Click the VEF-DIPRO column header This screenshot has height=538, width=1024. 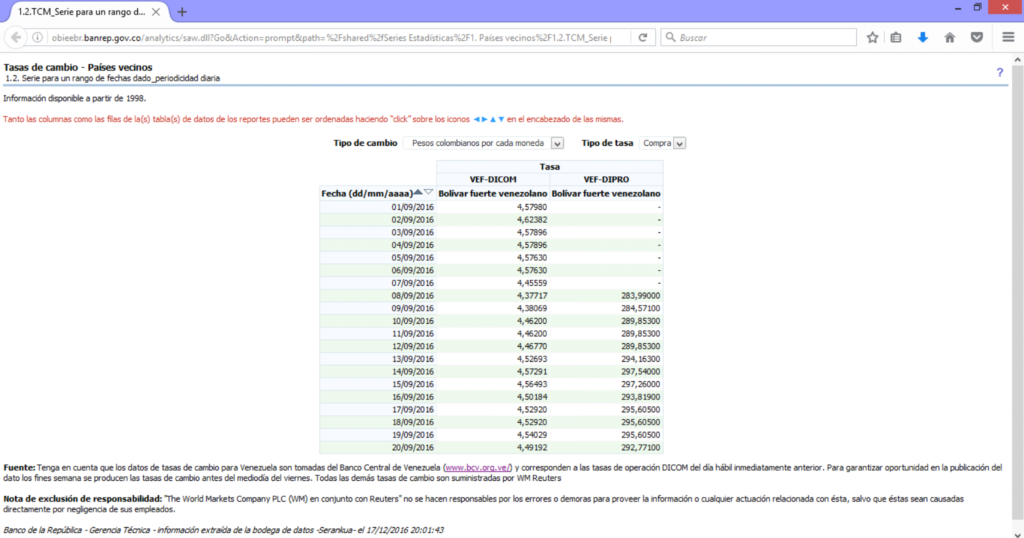click(606, 179)
